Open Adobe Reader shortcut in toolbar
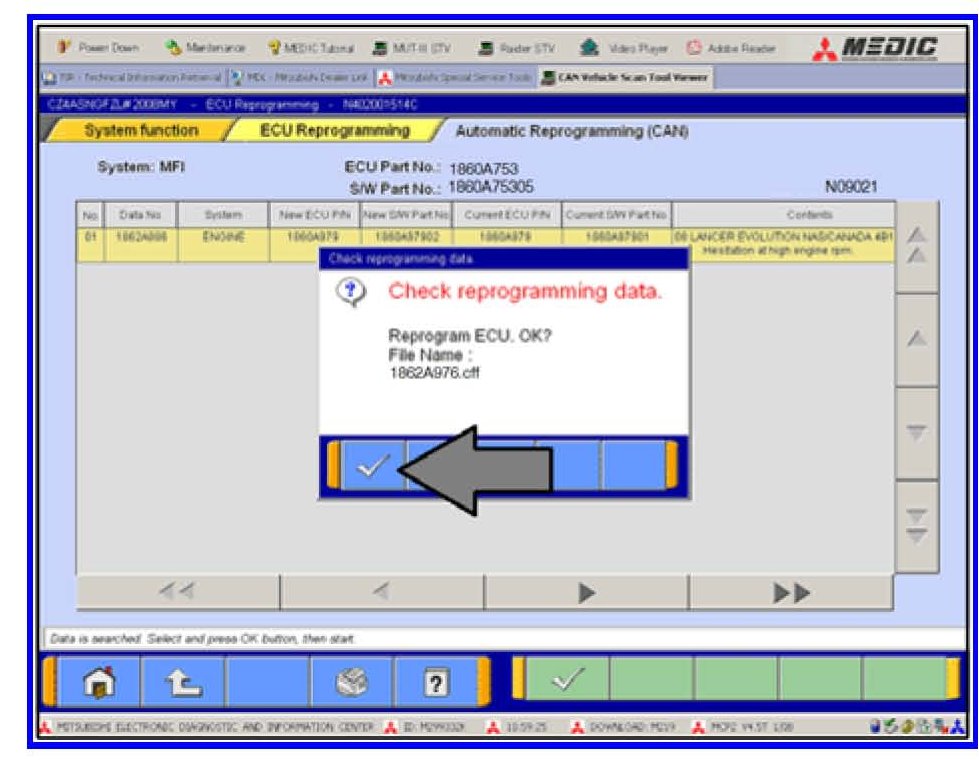This screenshot has width=979, height=763. [x=733, y=49]
